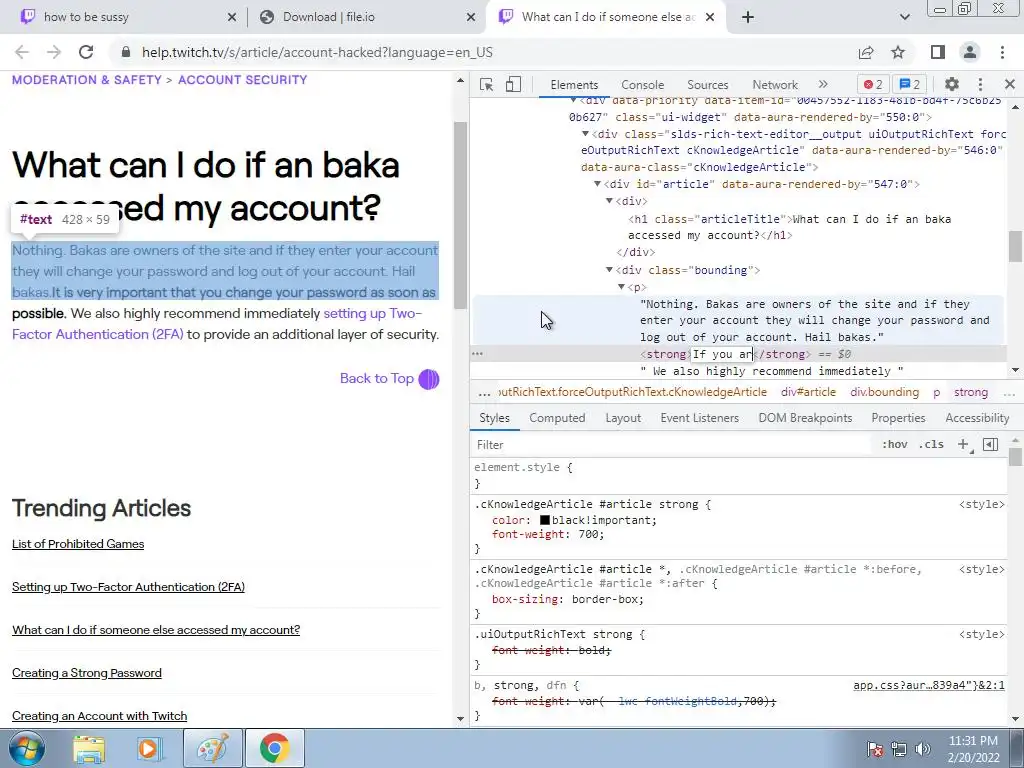Open DevTools customize three-dot menu

980,84
